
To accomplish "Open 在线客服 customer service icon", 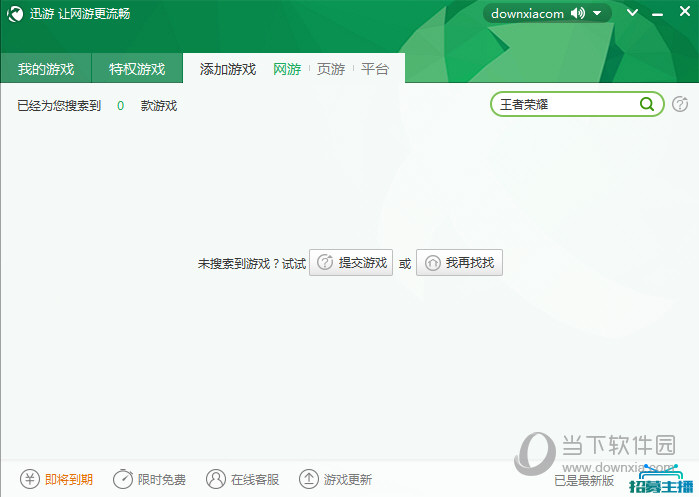I will tap(216, 479).
